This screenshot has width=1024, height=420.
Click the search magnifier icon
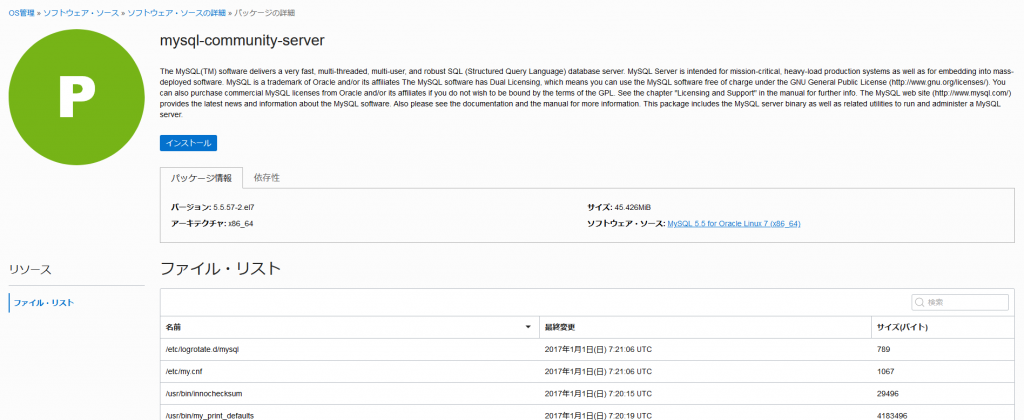click(x=920, y=302)
